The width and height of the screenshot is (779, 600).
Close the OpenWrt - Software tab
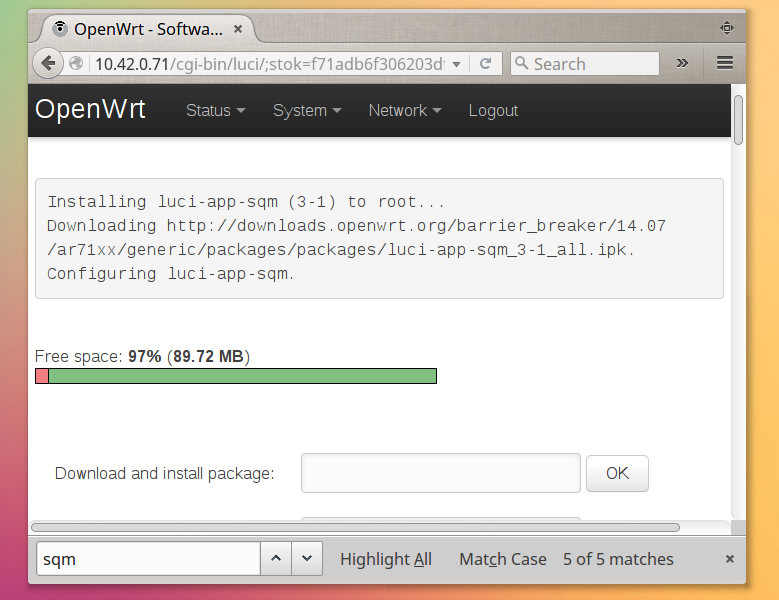(238, 29)
